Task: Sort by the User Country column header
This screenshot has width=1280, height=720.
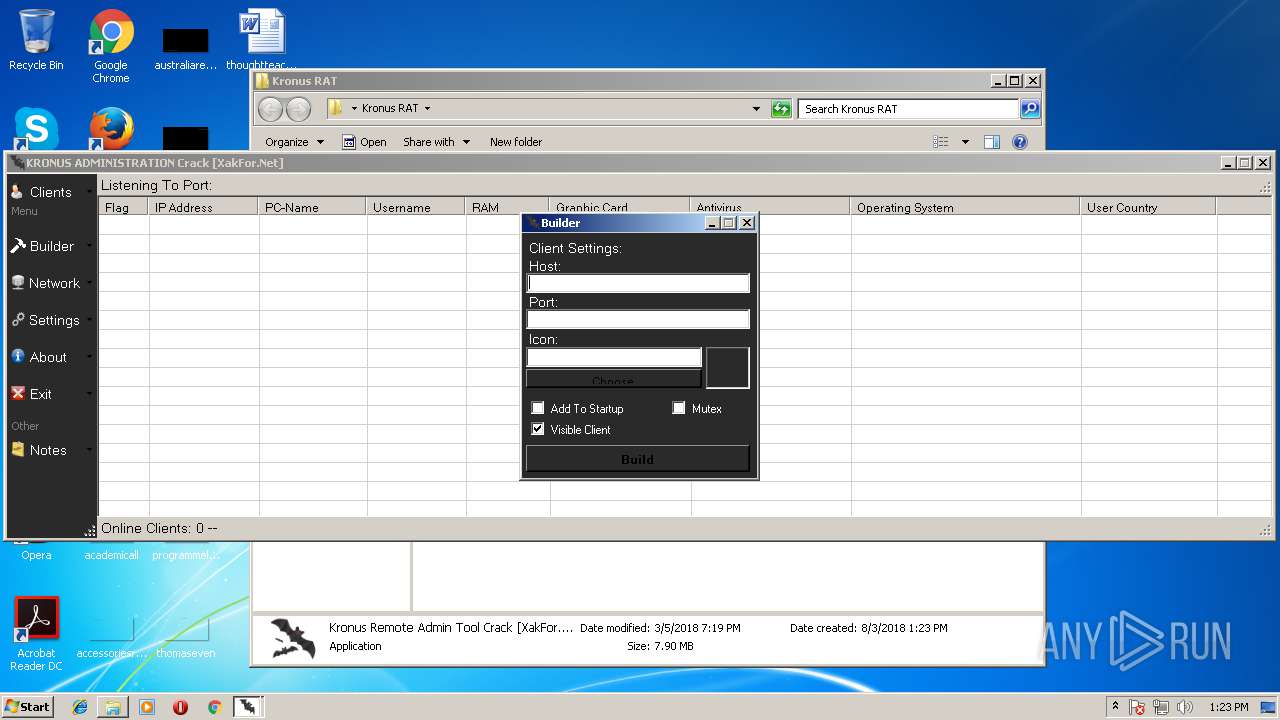Action: 1148,207
